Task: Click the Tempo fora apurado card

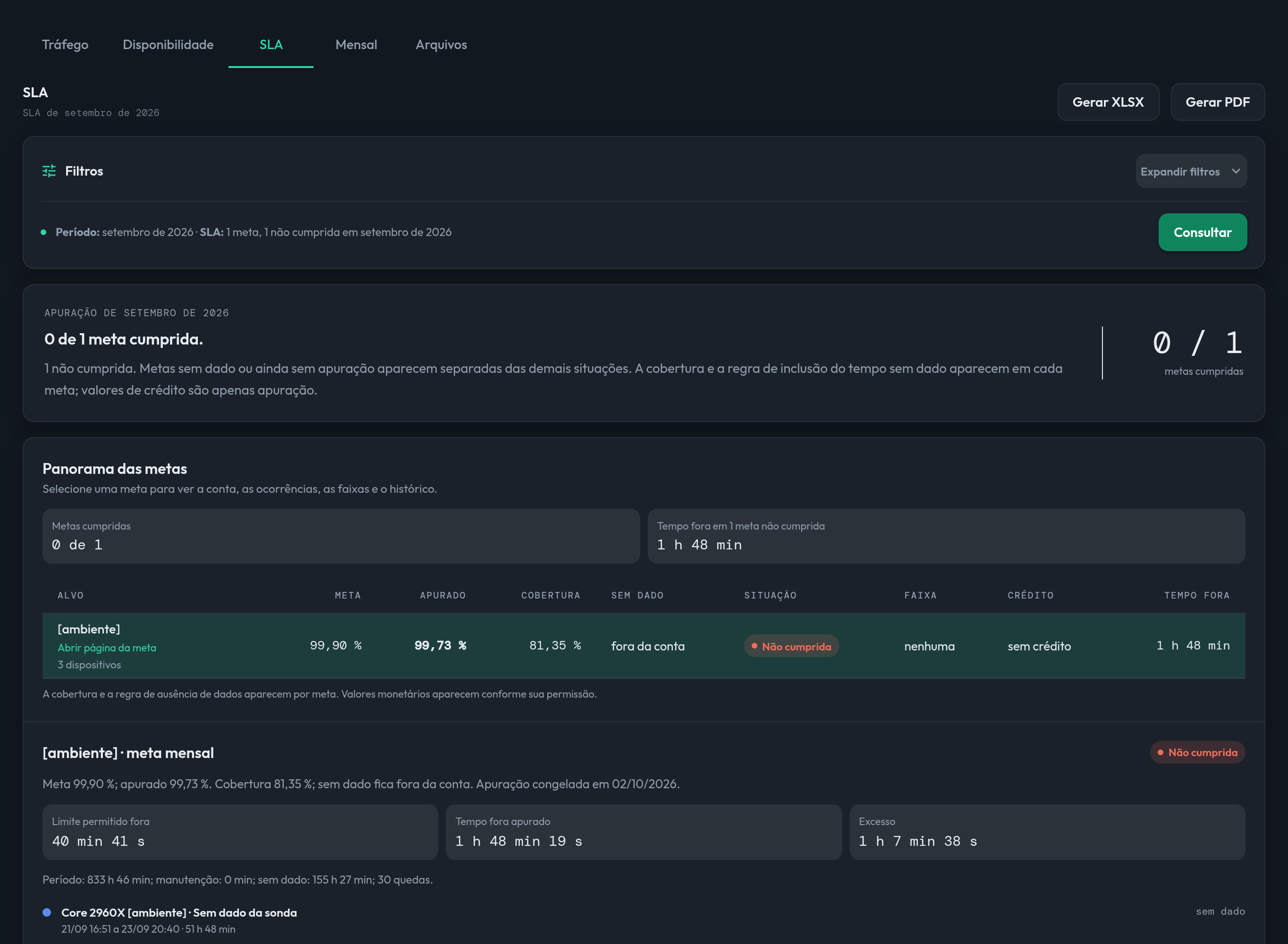Action: 644,832
